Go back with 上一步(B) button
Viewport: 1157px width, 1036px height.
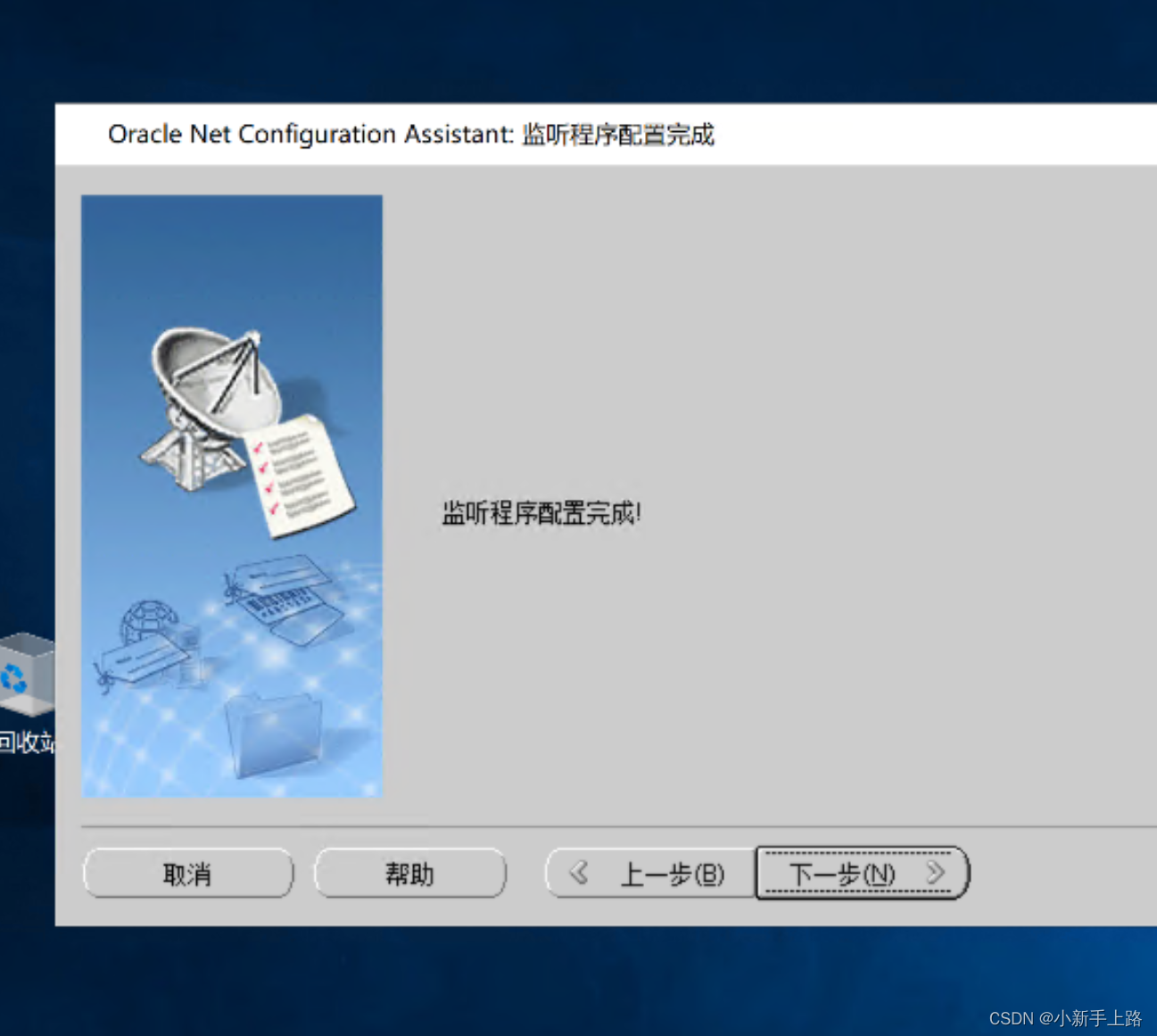[x=650, y=873]
